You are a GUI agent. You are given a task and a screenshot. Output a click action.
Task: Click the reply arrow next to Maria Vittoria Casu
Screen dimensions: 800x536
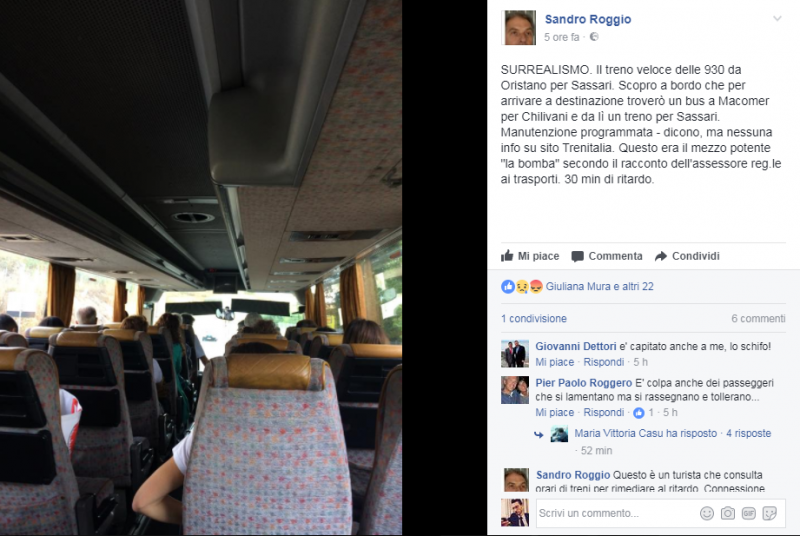pos(539,435)
